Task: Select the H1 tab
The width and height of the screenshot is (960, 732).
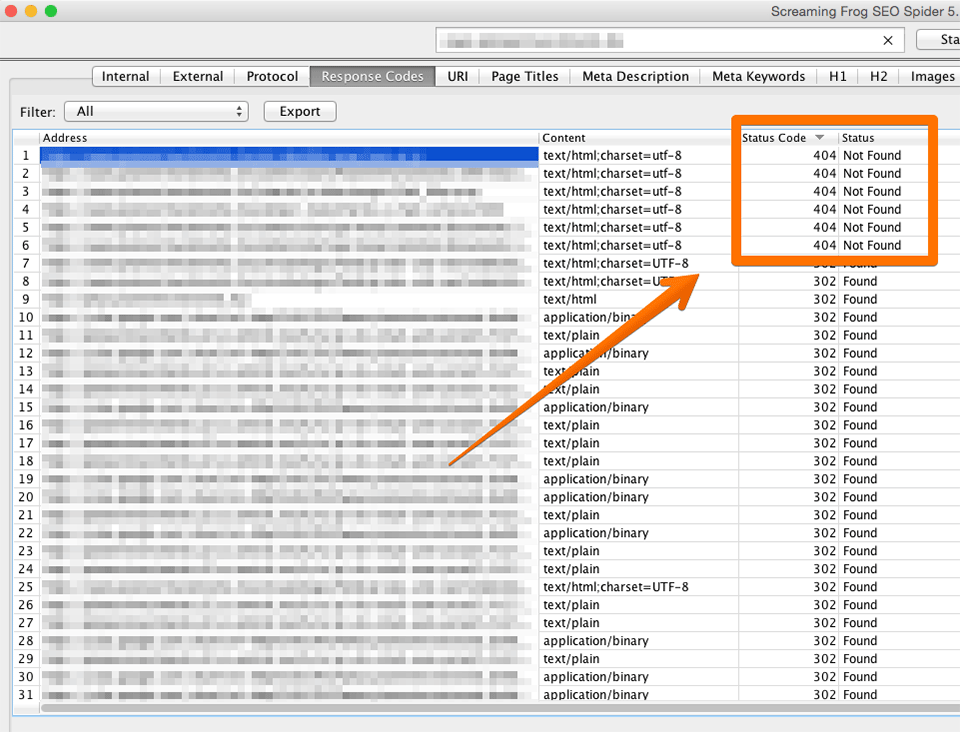Action: tap(837, 76)
